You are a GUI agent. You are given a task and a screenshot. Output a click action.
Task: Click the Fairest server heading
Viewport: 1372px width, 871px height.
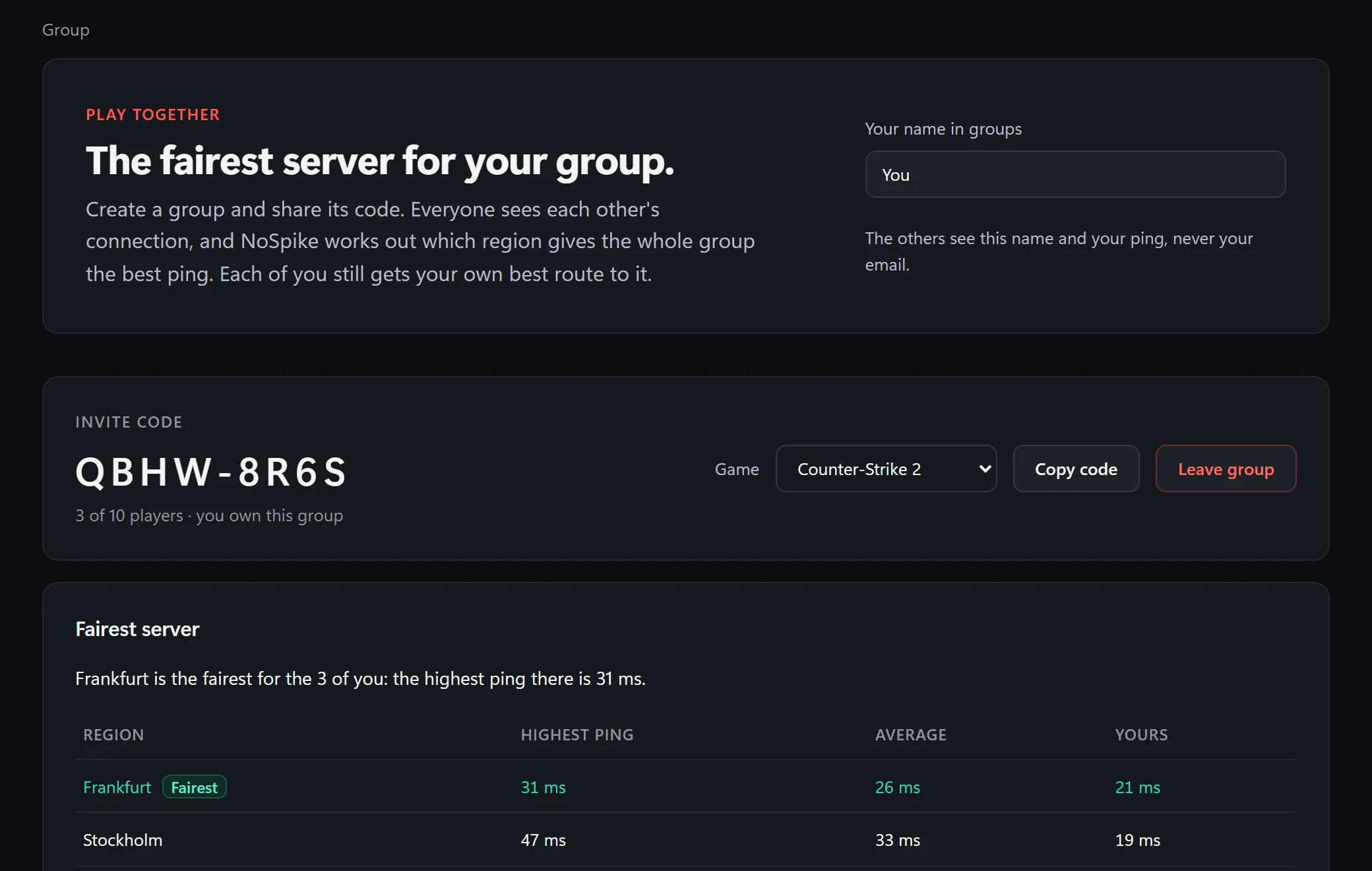pos(137,629)
